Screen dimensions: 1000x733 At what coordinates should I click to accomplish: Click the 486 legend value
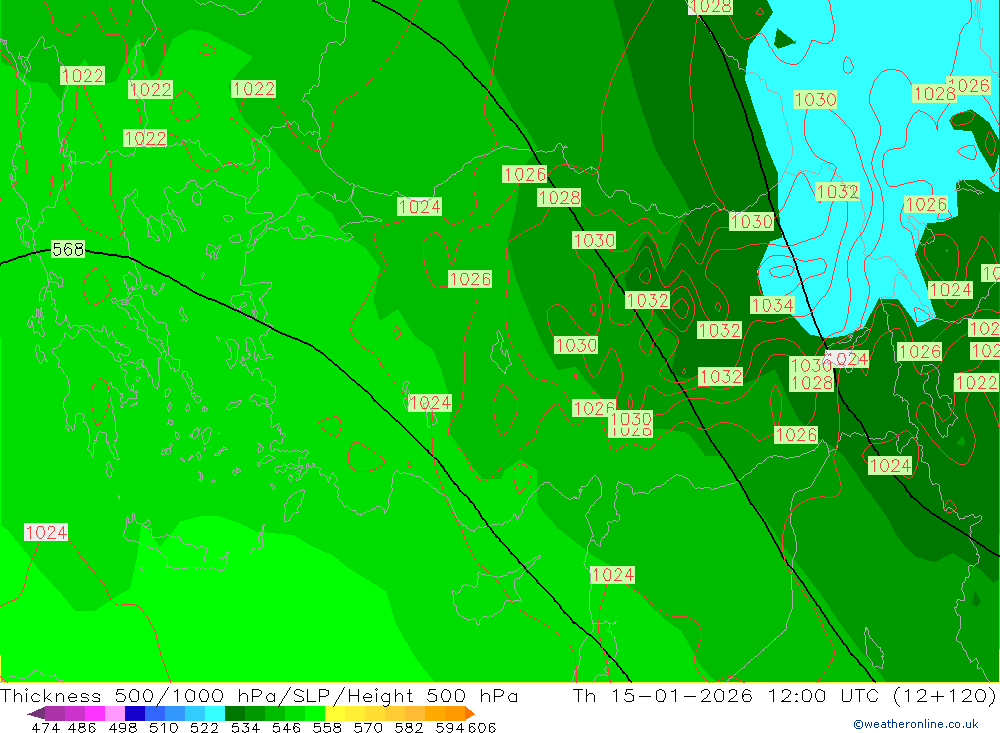(x=82, y=727)
